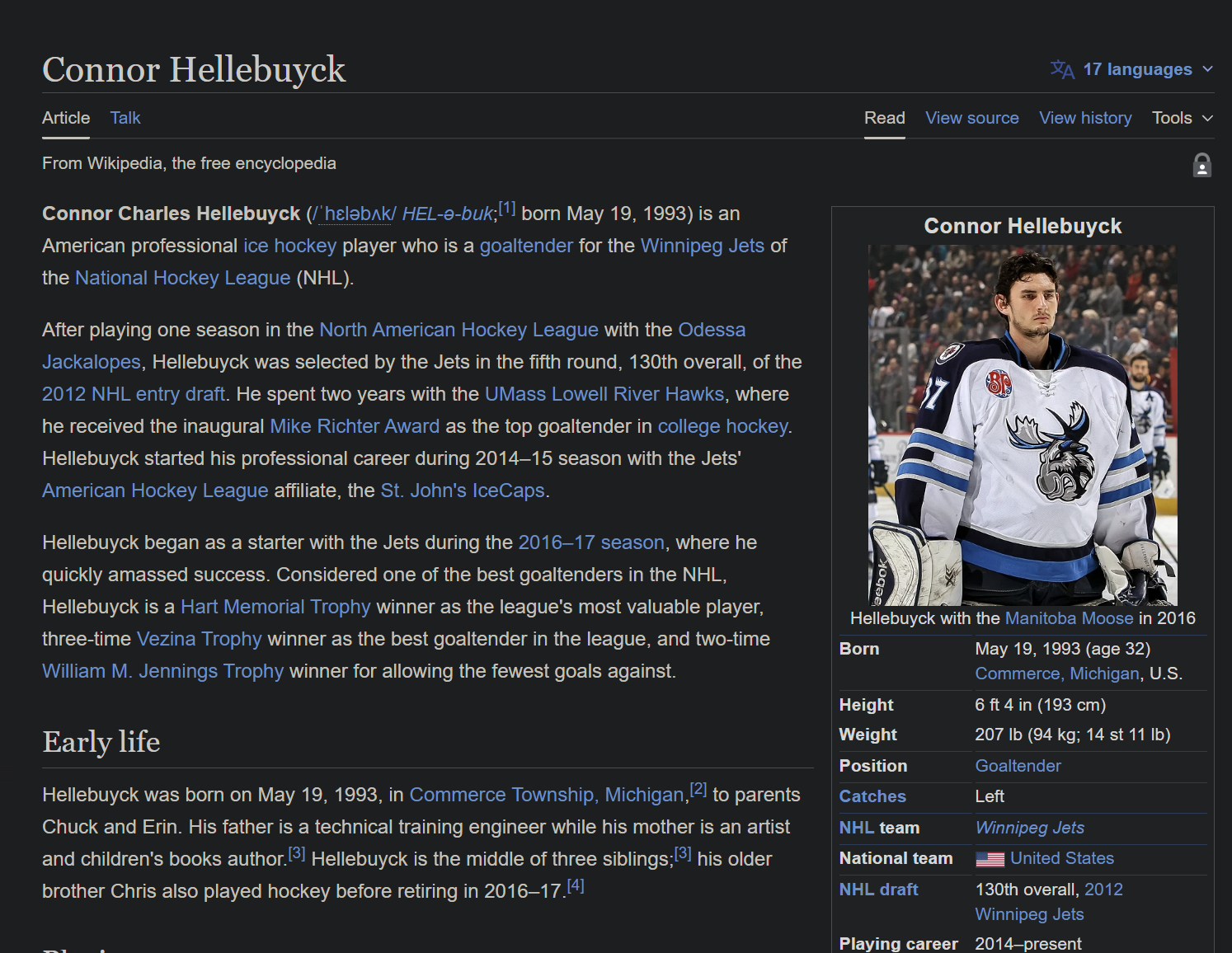This screenshot has height=953, width=1232.
Task: Switch to the Article tab
Action: (x=66, y=118)
